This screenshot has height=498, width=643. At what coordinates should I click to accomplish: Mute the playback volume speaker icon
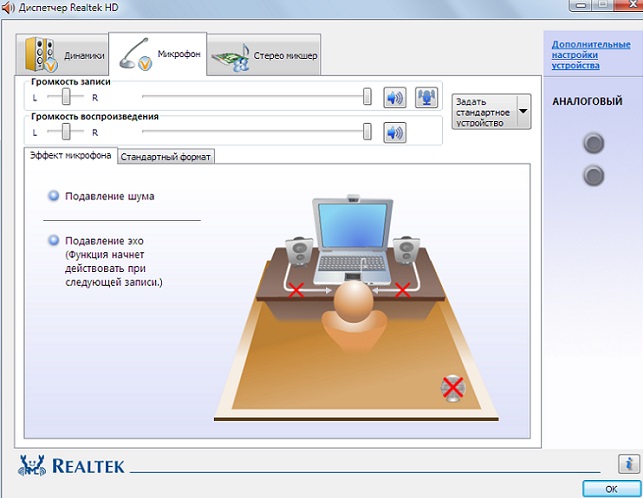click(395, 132)
